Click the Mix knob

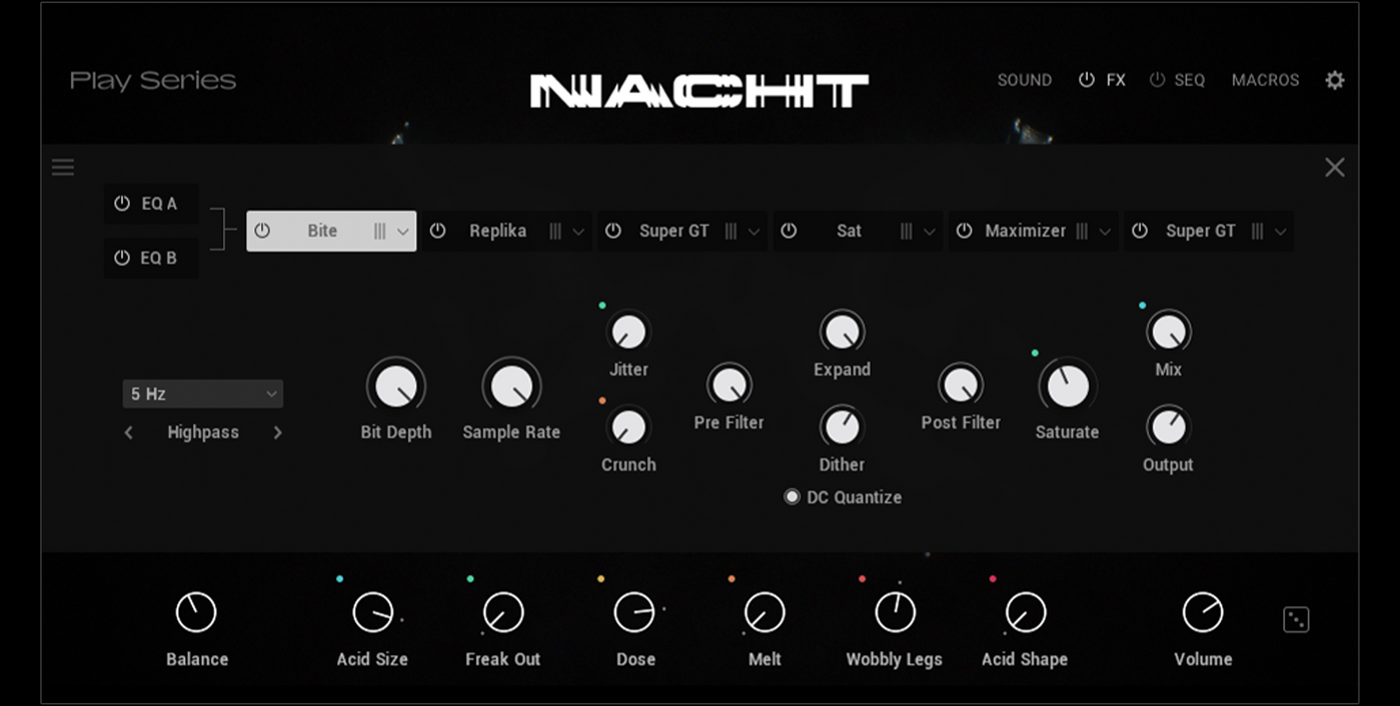pyautogui.click(x=1168, y=332)
